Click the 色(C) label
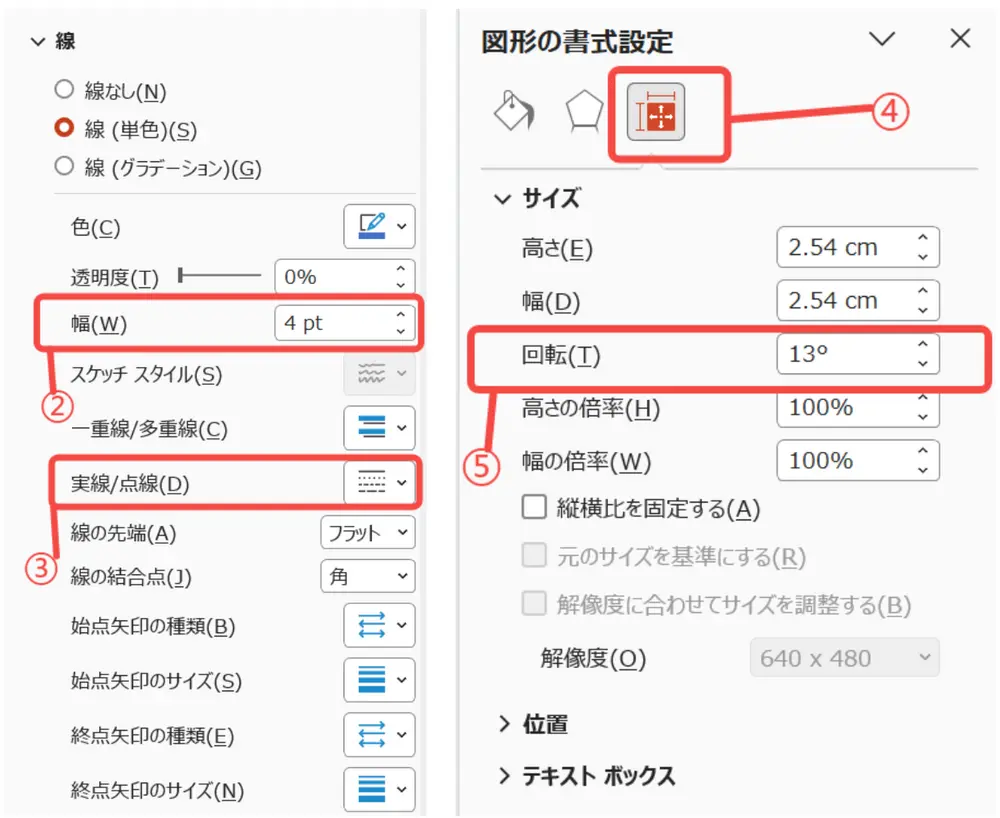Image resolution: width=1000 pixels, height=818 pixels. 96,228
